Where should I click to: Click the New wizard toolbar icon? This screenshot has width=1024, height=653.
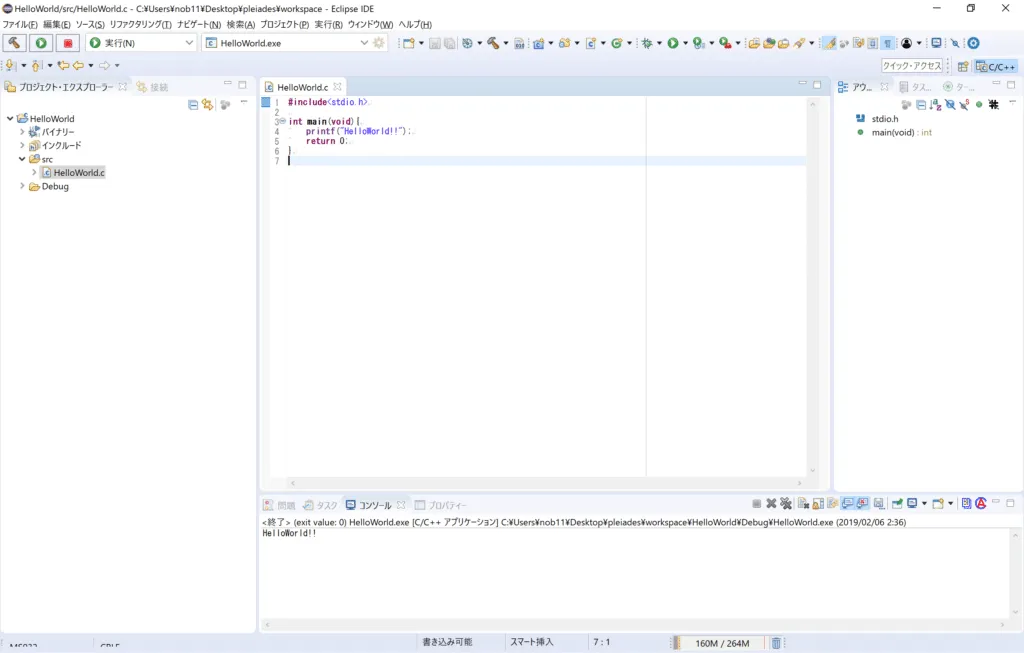click(x=408, y=43)
